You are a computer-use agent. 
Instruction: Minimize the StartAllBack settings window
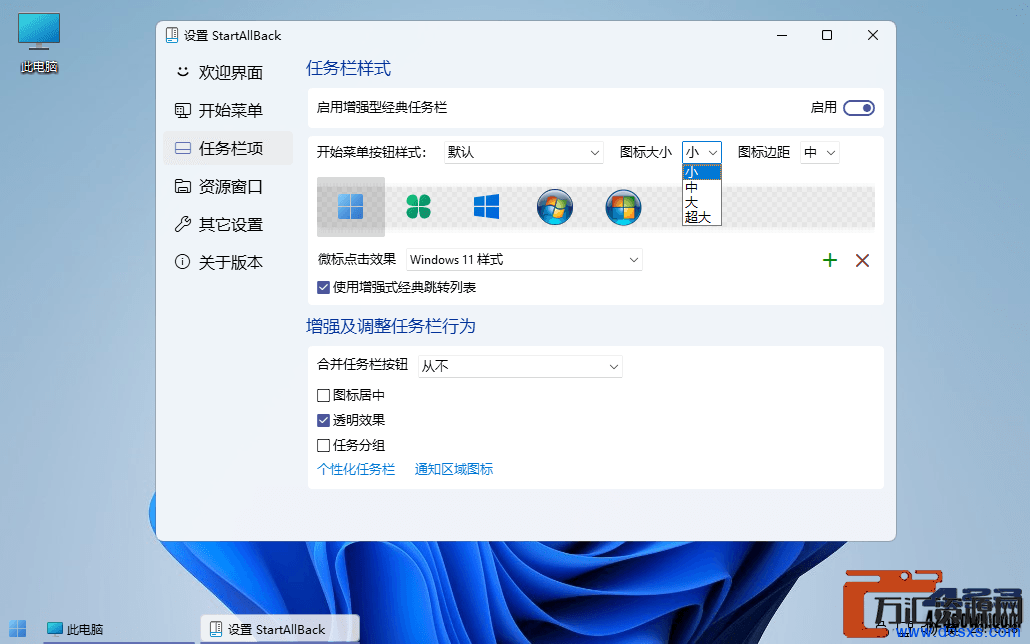pos(782,35)
